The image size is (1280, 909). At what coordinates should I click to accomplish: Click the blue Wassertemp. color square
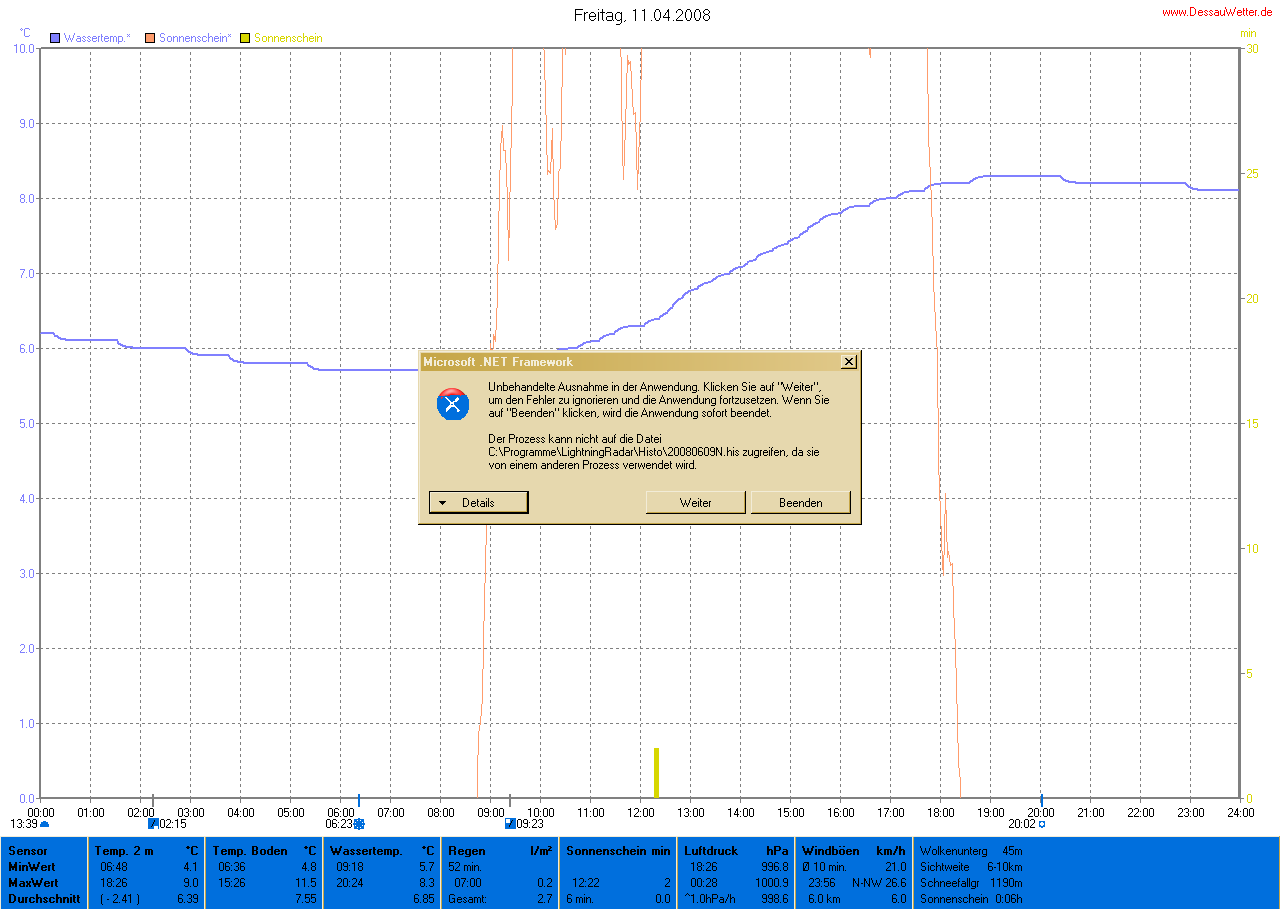[55, 38]
